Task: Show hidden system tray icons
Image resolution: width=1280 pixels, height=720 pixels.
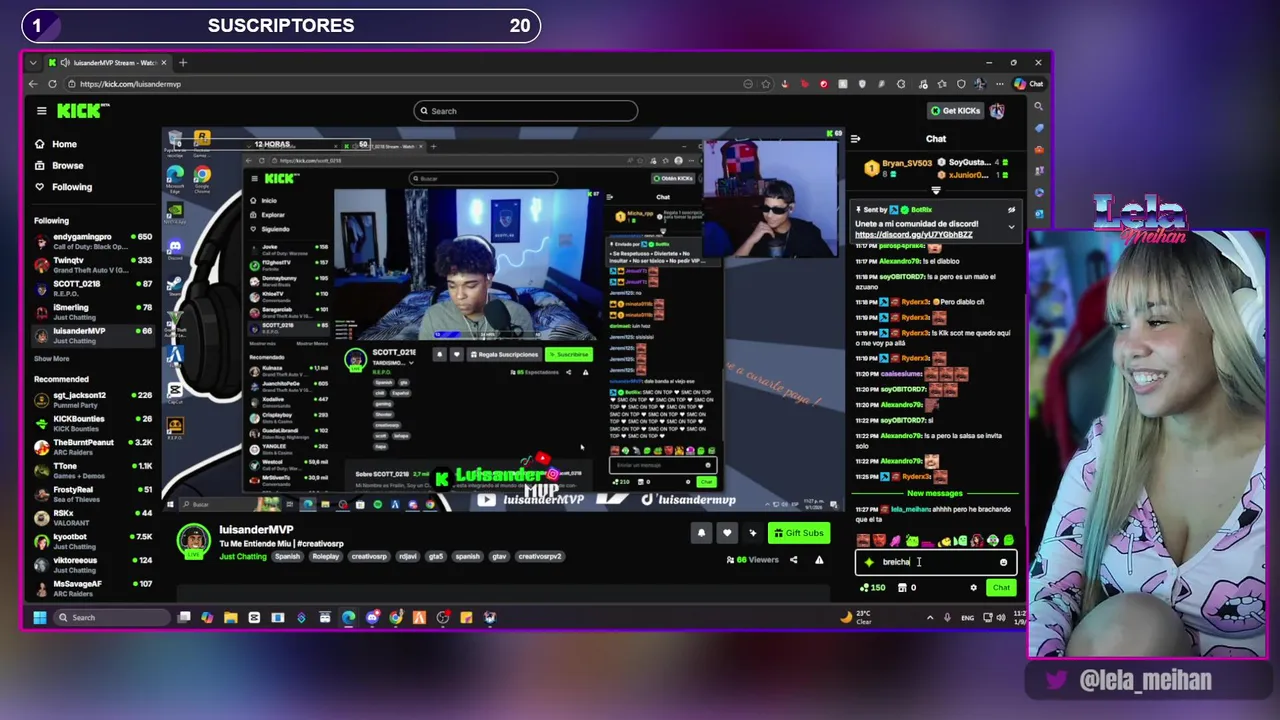Action: click(x=930, y=618)
